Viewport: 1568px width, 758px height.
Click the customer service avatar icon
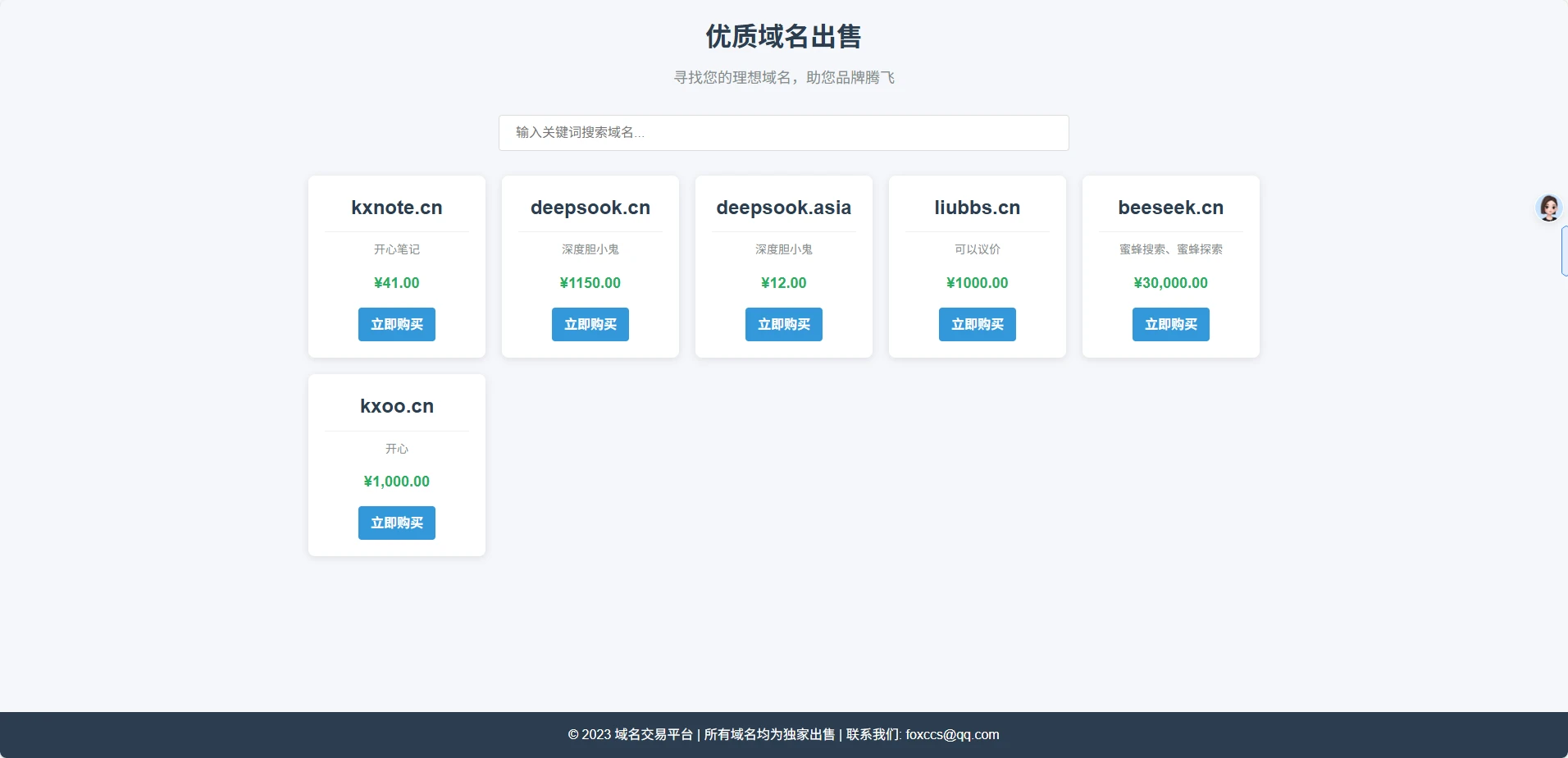tap(1548, 208)
